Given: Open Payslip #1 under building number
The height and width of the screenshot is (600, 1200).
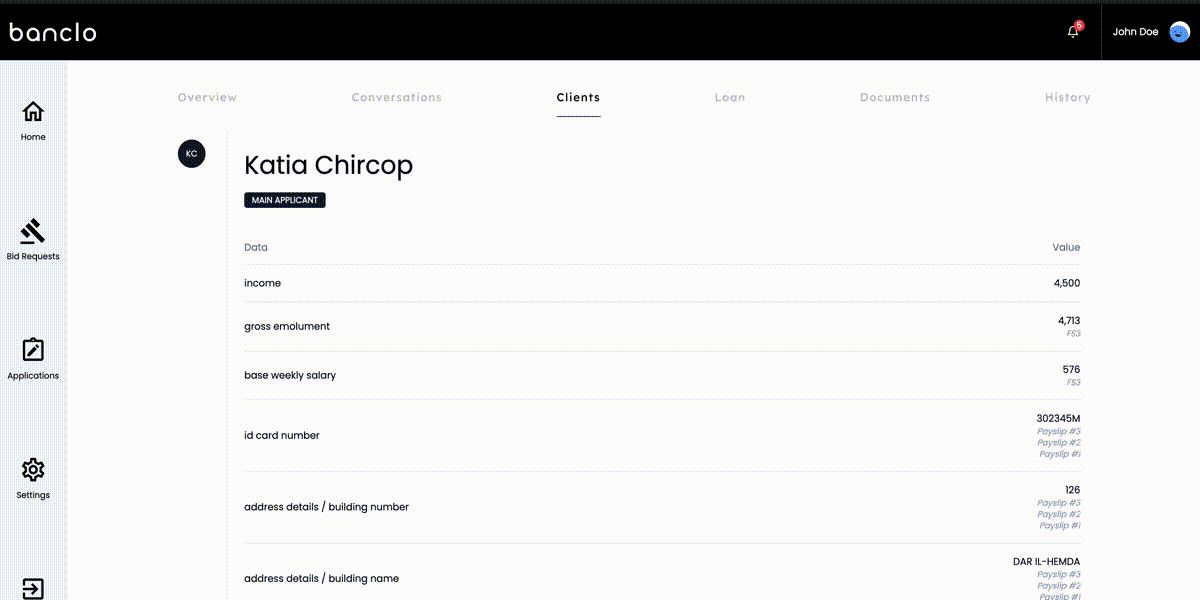Looking at the screenshot, I should coord(1062,526).
